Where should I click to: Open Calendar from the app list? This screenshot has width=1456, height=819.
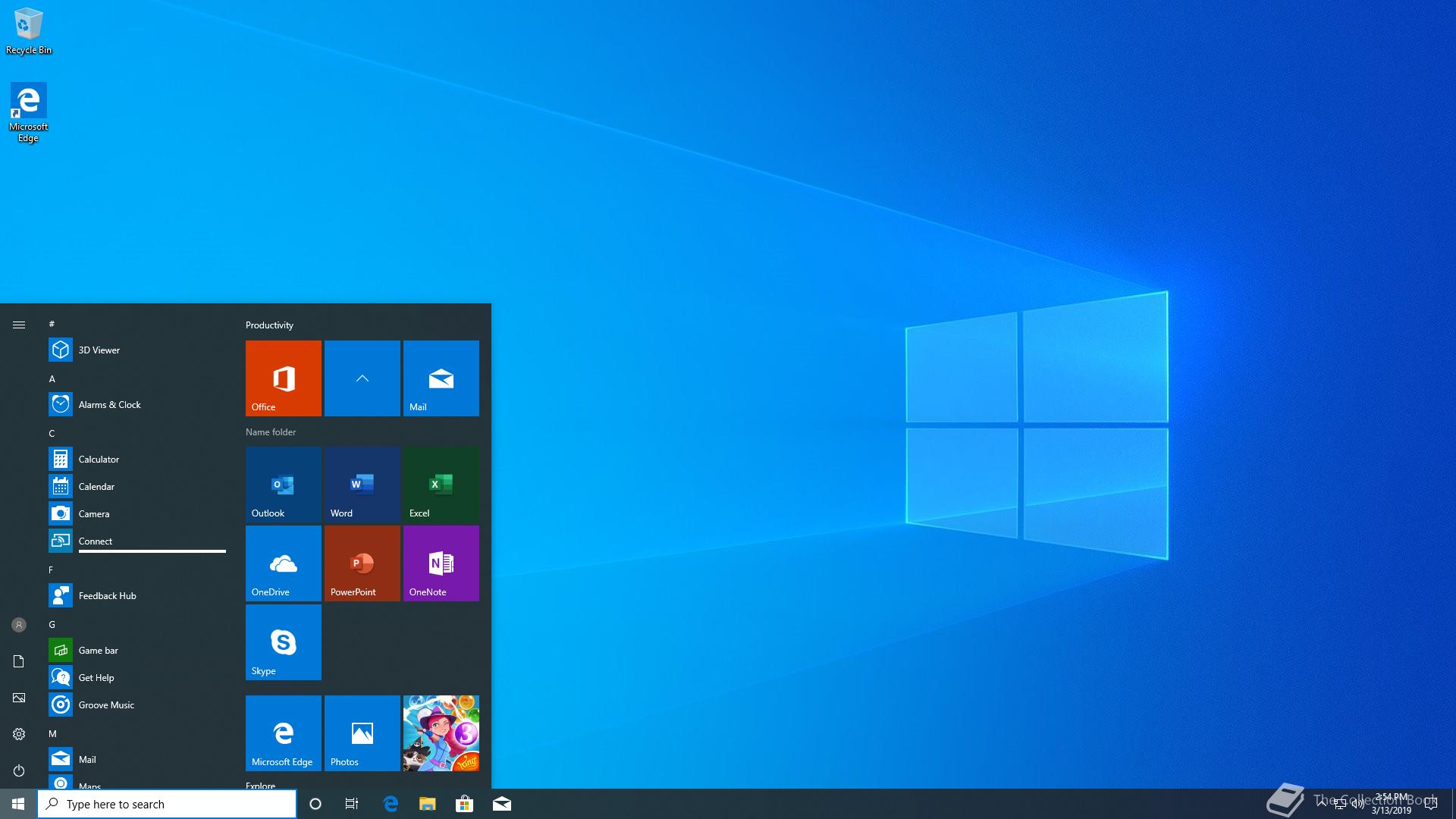tap(137, 486)
